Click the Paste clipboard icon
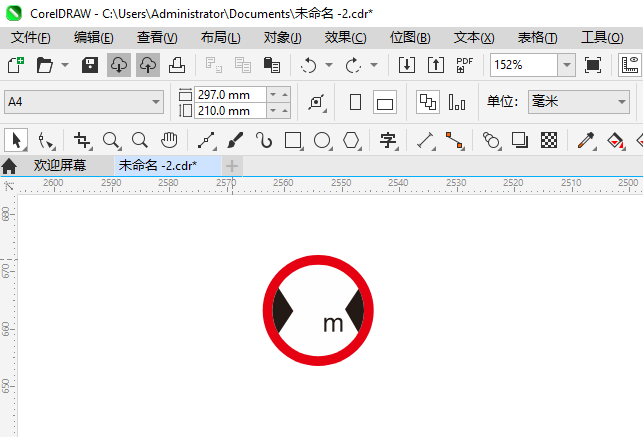The height and width of the screenshot is (437, 643). [271, 65]
